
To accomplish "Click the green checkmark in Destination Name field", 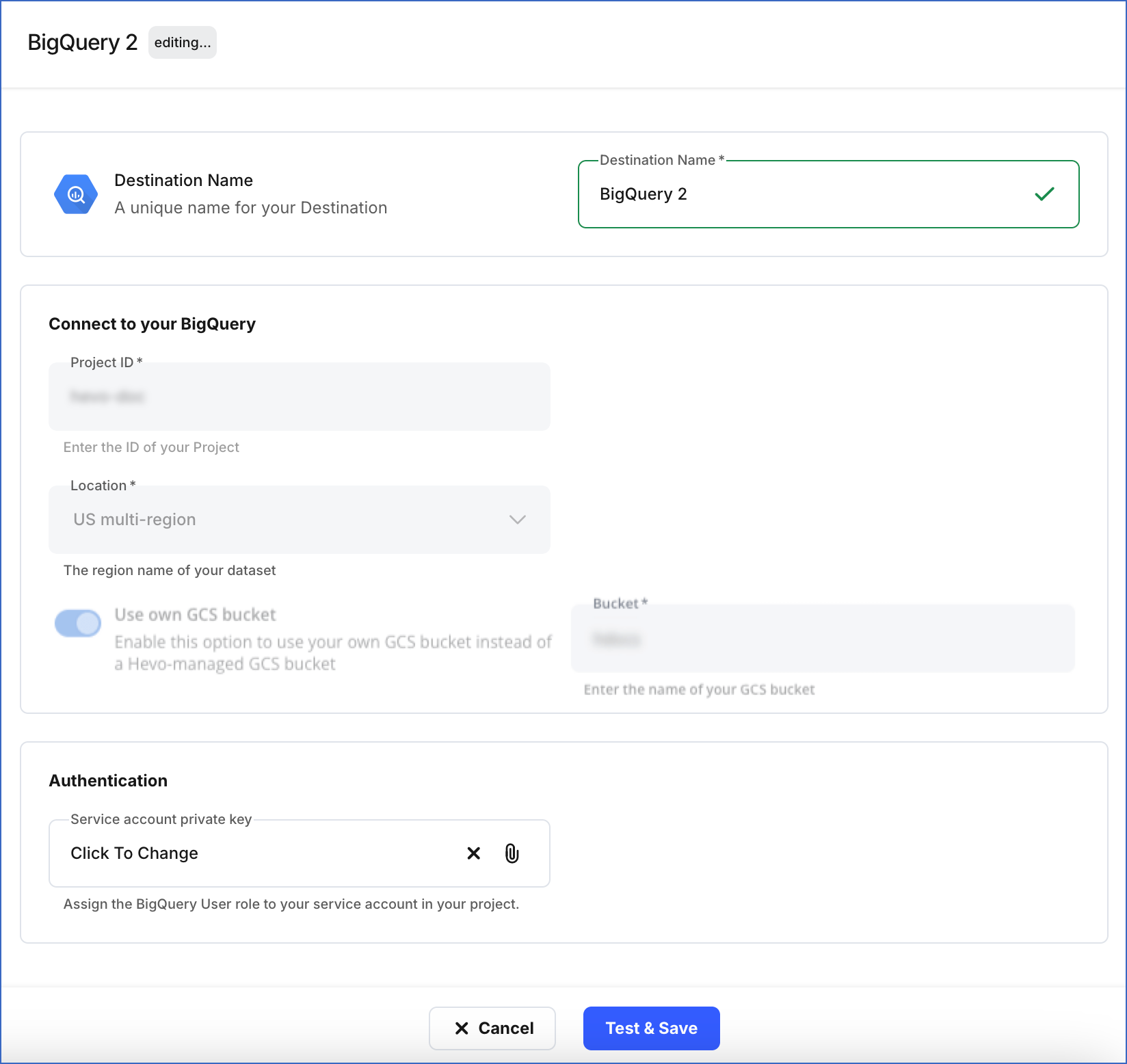I will point(1044,194).
